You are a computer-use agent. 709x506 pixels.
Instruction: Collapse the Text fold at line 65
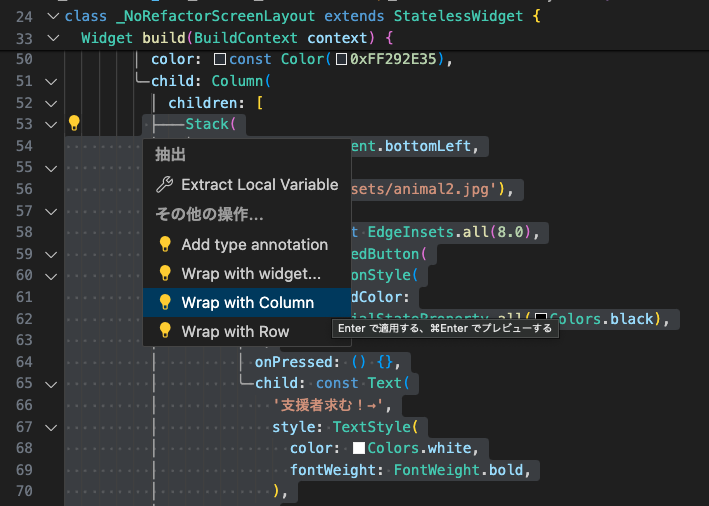pos(52,385)
